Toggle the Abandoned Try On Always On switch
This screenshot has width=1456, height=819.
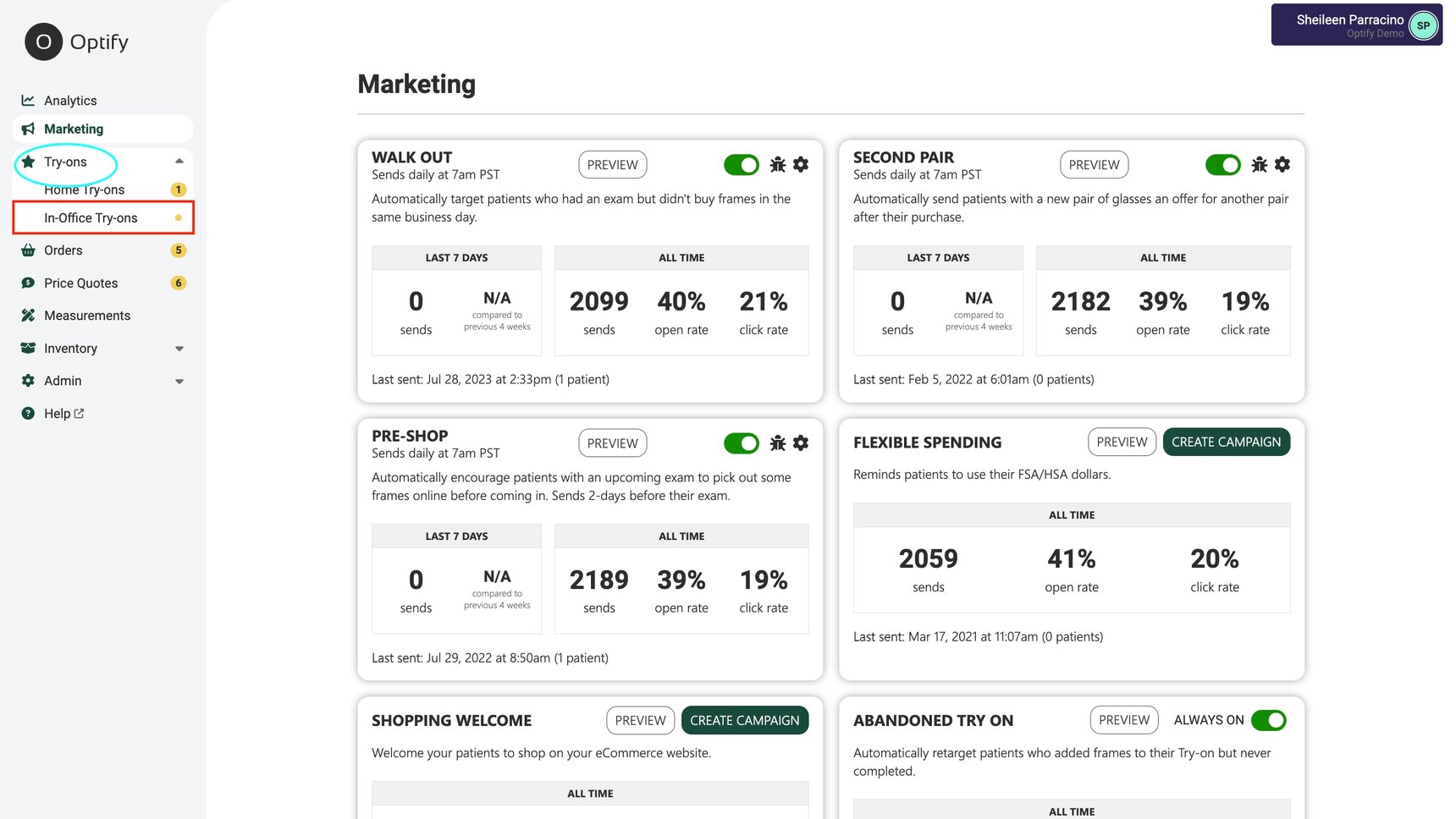[x=1268, y=721]
